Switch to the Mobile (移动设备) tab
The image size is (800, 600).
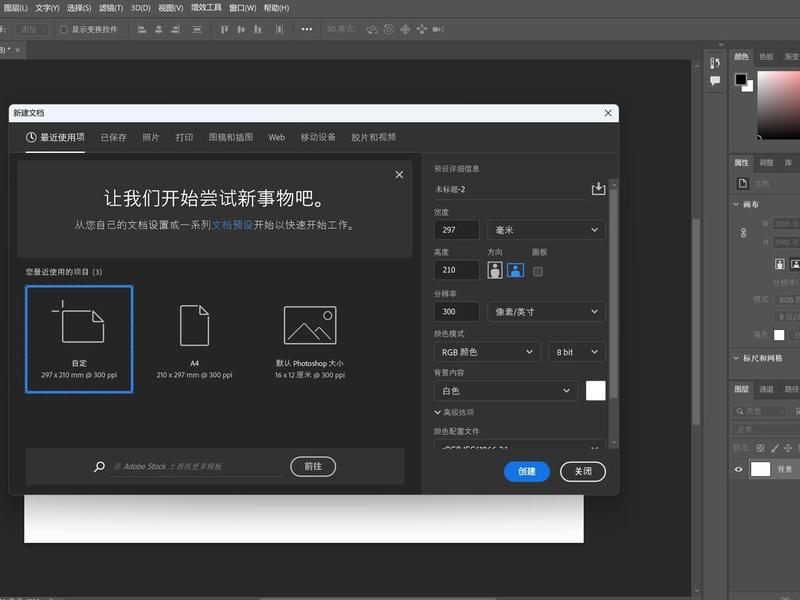(x=318, y=137)
